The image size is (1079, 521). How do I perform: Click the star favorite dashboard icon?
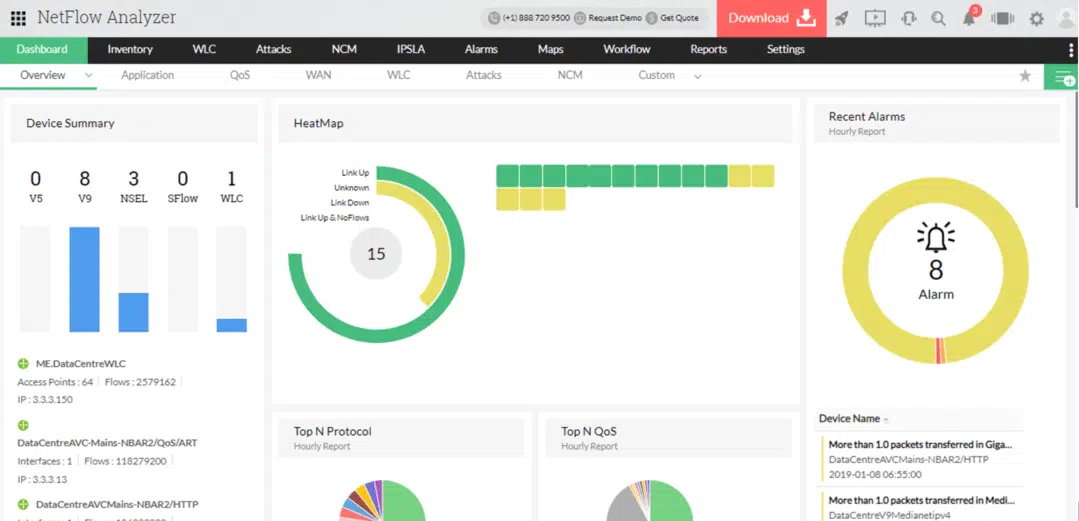pyautogui.click(x=1025, y=76)
